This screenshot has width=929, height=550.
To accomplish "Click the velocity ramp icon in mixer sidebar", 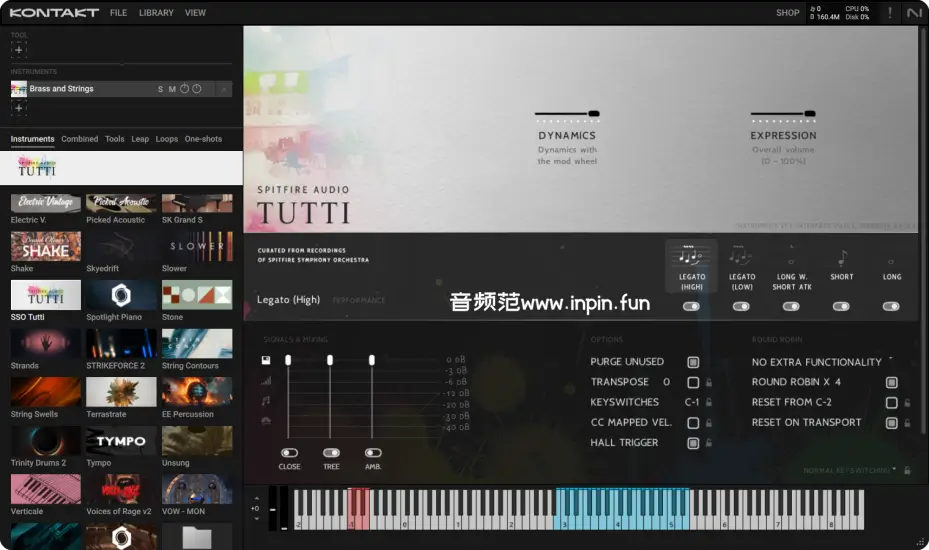I will (x=266, y=380).
